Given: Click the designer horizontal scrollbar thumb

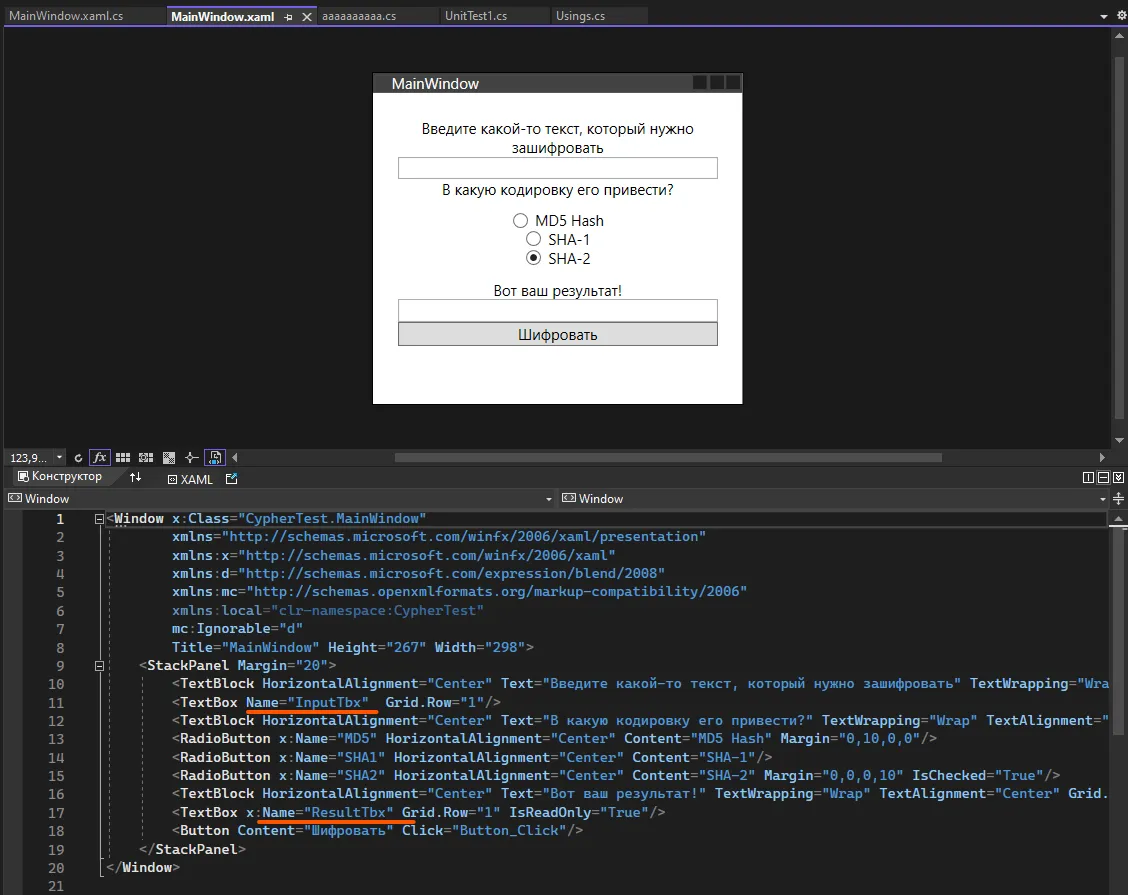Looking at the screenshot, I should click(x=668, y=458).
